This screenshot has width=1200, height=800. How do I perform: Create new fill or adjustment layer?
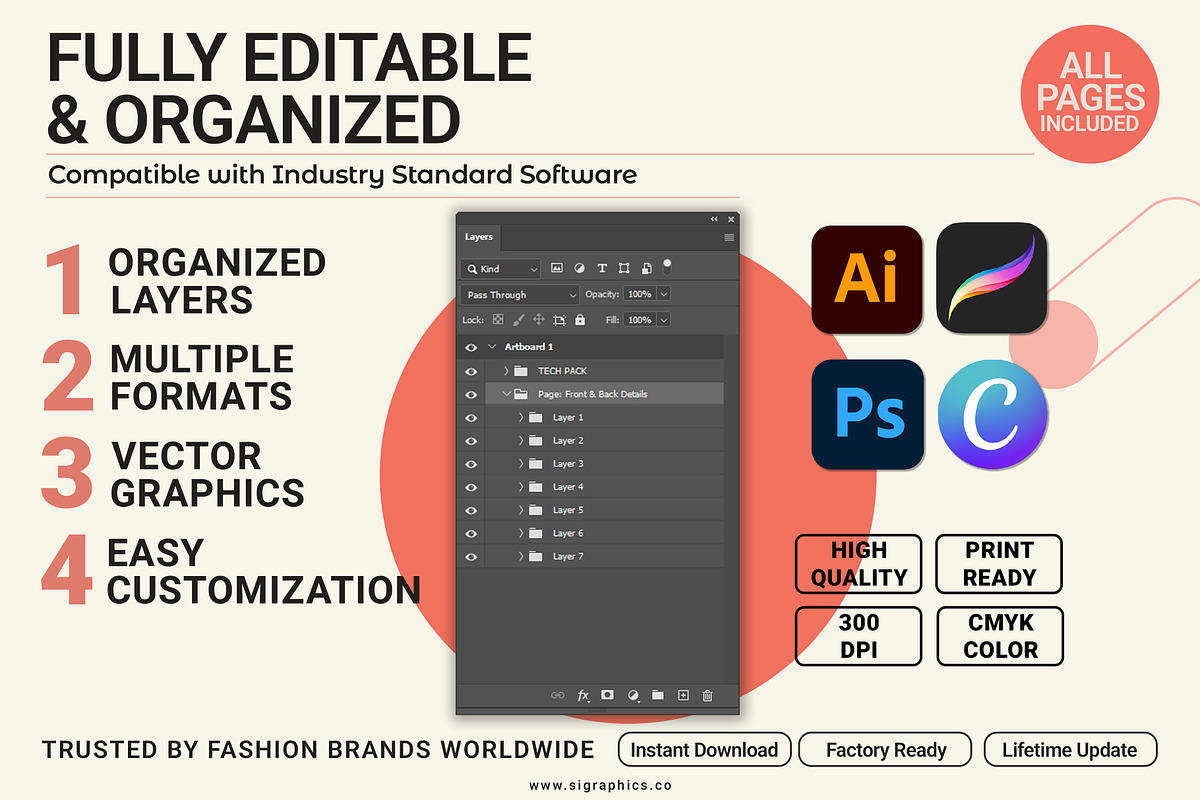coord(633,695)
